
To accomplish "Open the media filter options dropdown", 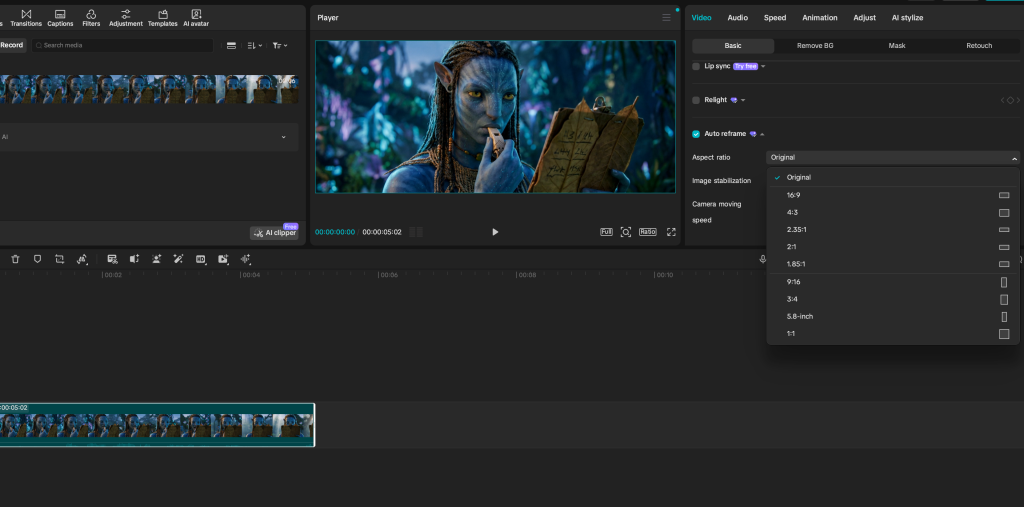I will (x=280, y=46).
